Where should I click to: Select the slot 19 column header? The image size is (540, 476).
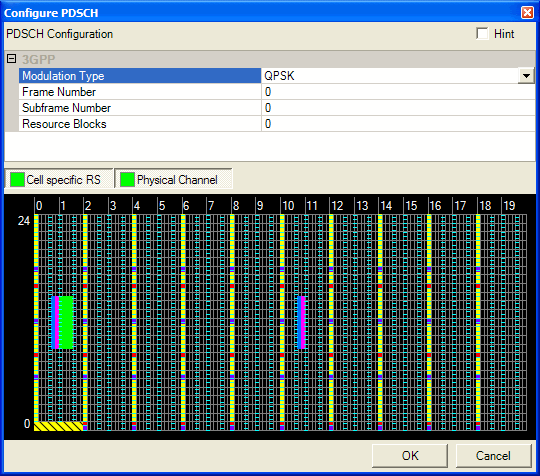509,206
